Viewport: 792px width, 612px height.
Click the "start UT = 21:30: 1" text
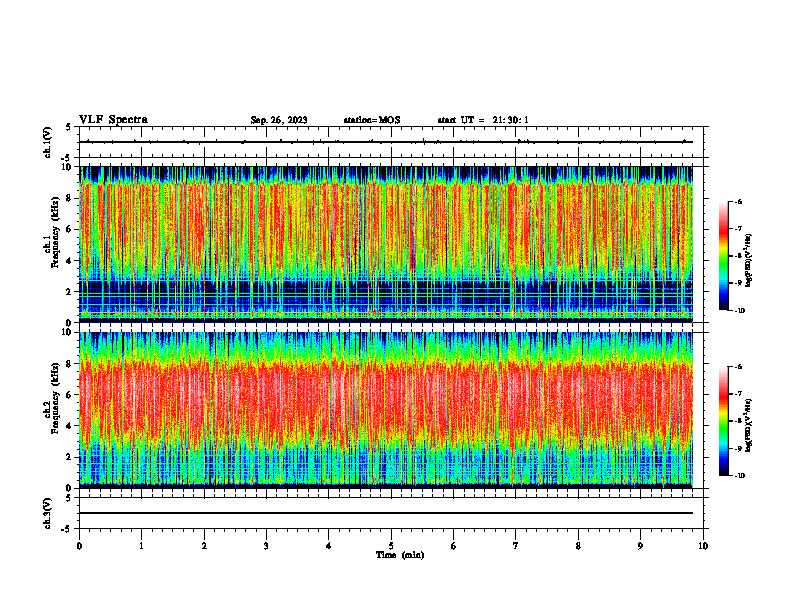tap(483, 120)
